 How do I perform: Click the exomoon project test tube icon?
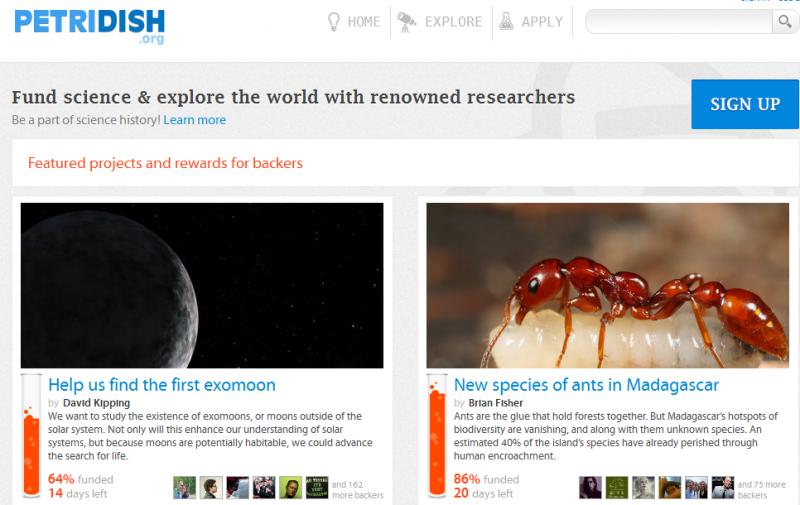[x=31, y=436]
